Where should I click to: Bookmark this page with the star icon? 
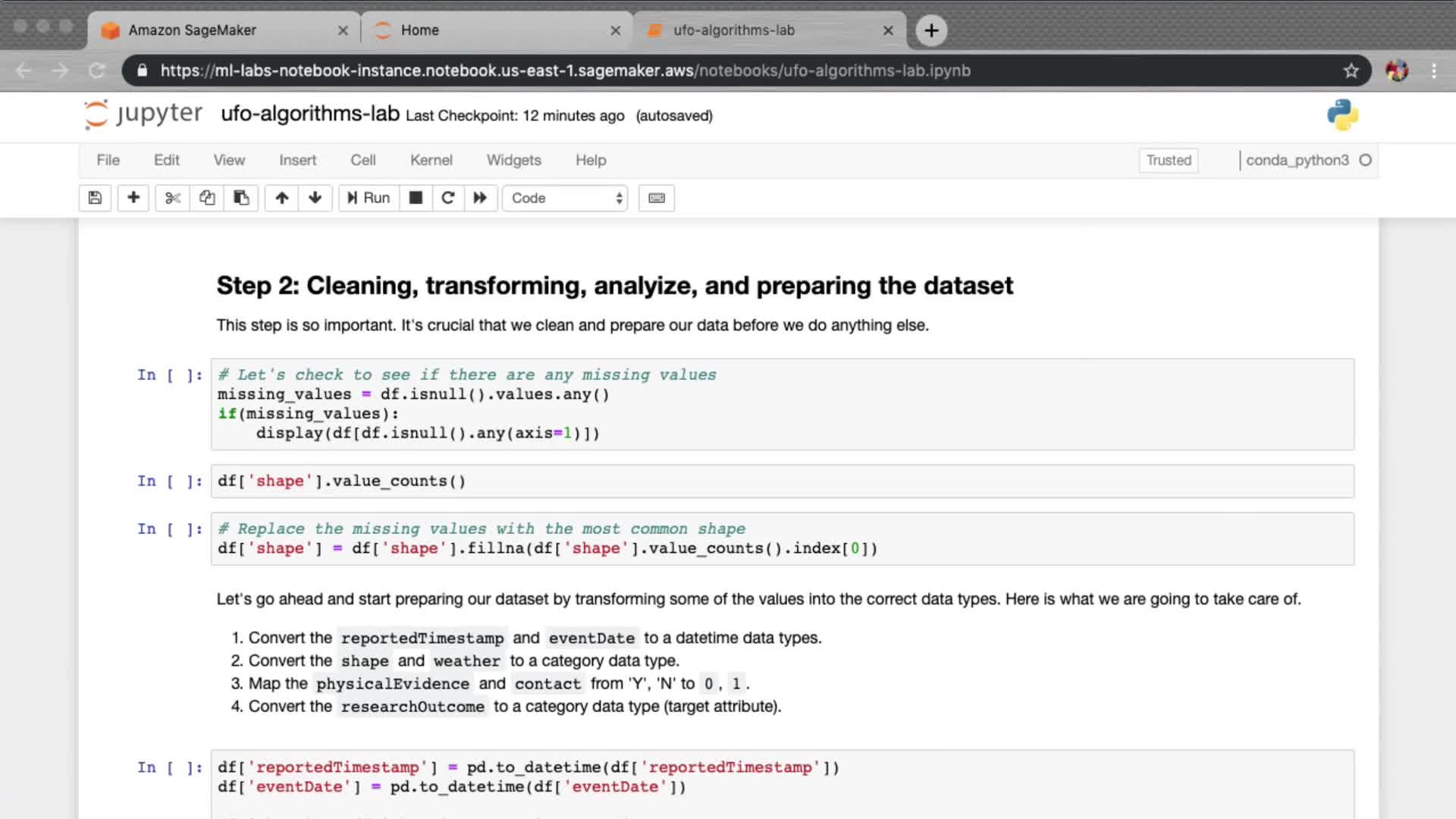[x=1351, y=71]
